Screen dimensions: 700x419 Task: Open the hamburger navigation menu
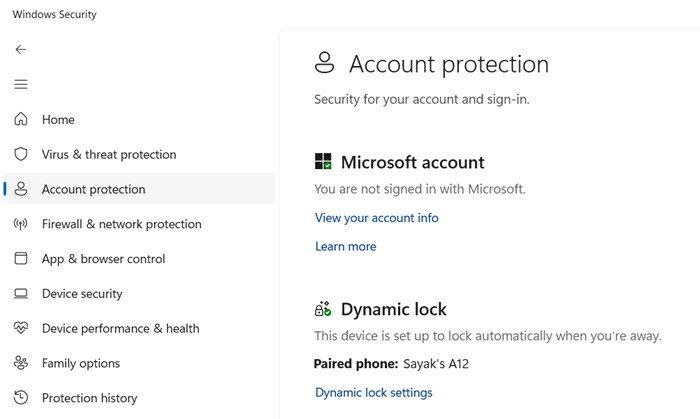pos(21,84)
